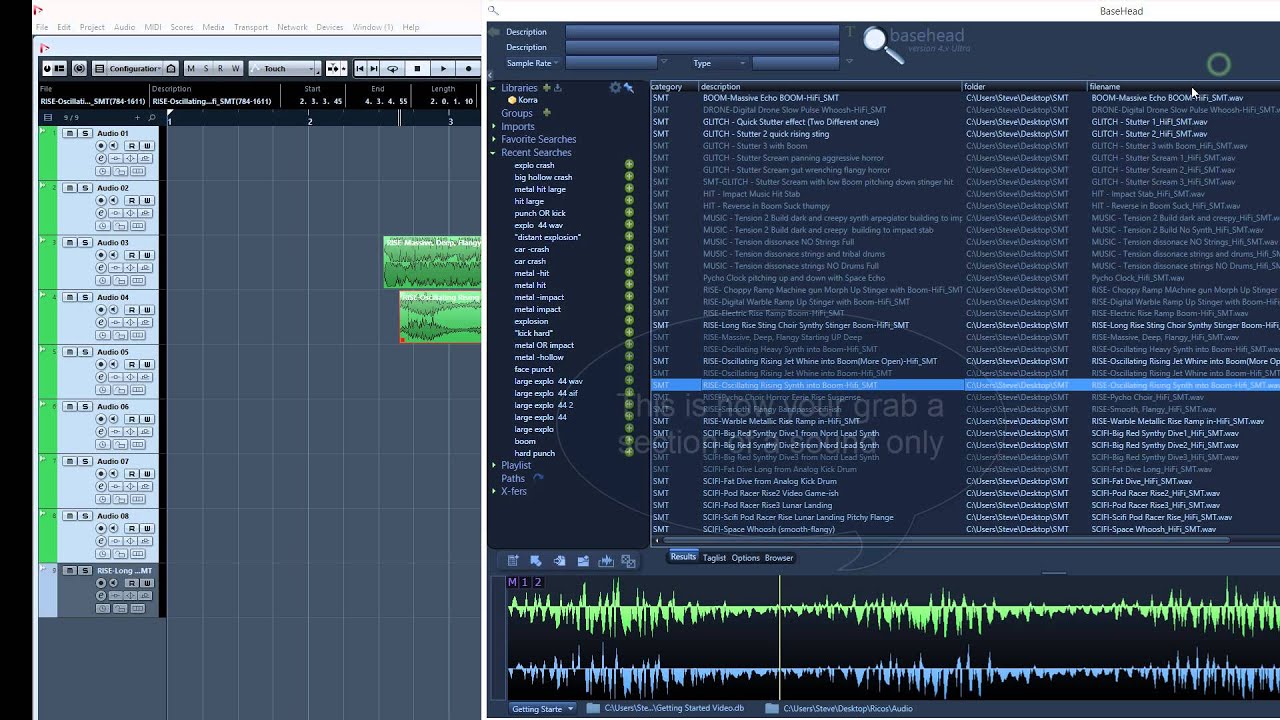Viewport: 1280px width, 720px height.
Task: Toggle the global Solo (S) toolbar button
Action: click(206, 69)
